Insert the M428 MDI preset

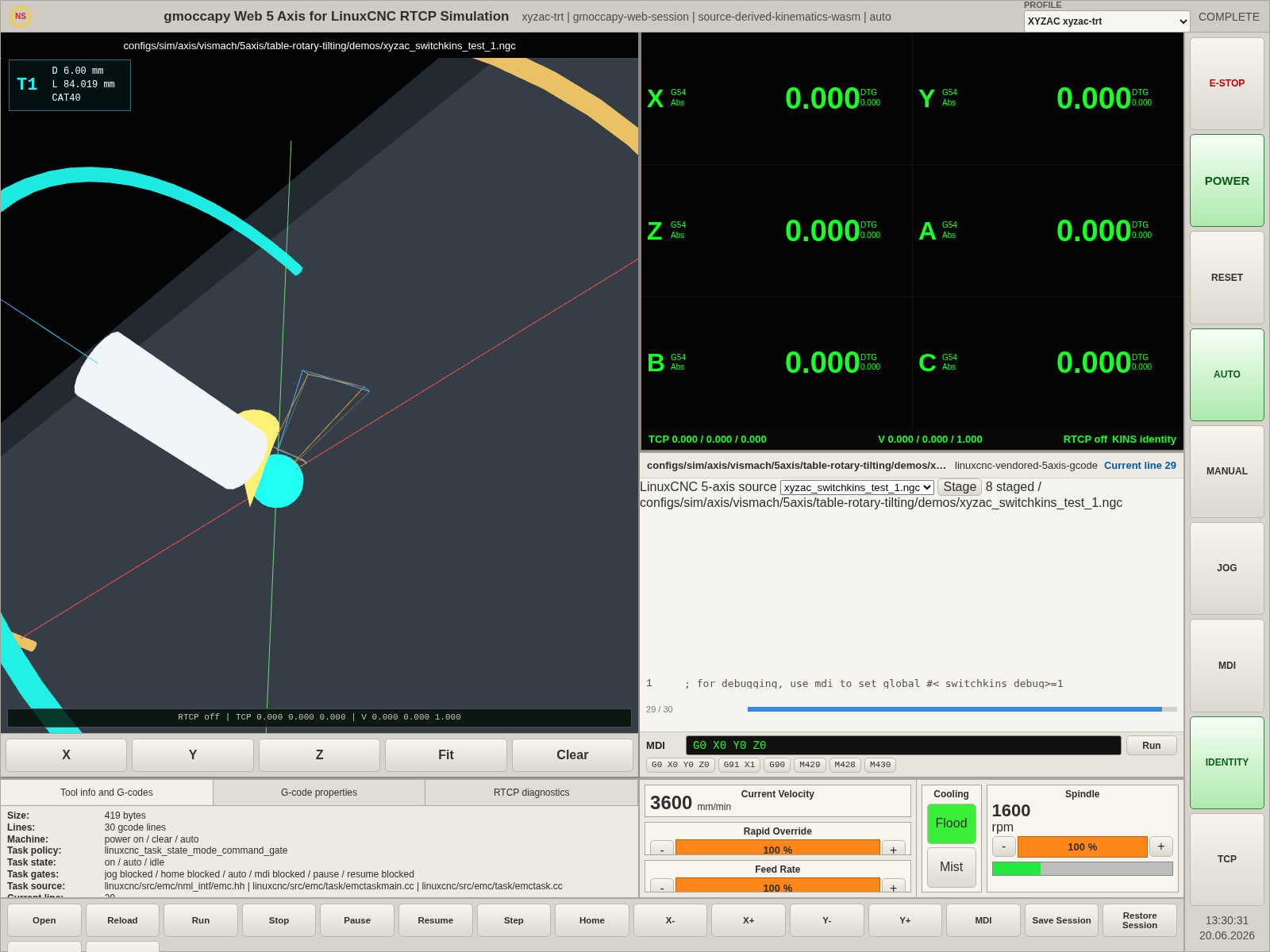(845, 765)
